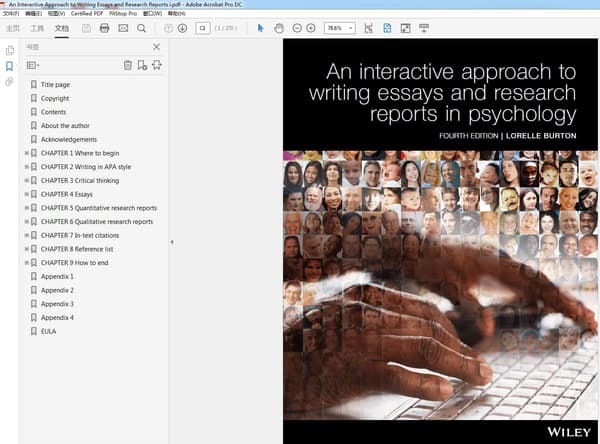
Task: Switch to the home tab, first toolbar tab
Action: [x=13, y=28]
